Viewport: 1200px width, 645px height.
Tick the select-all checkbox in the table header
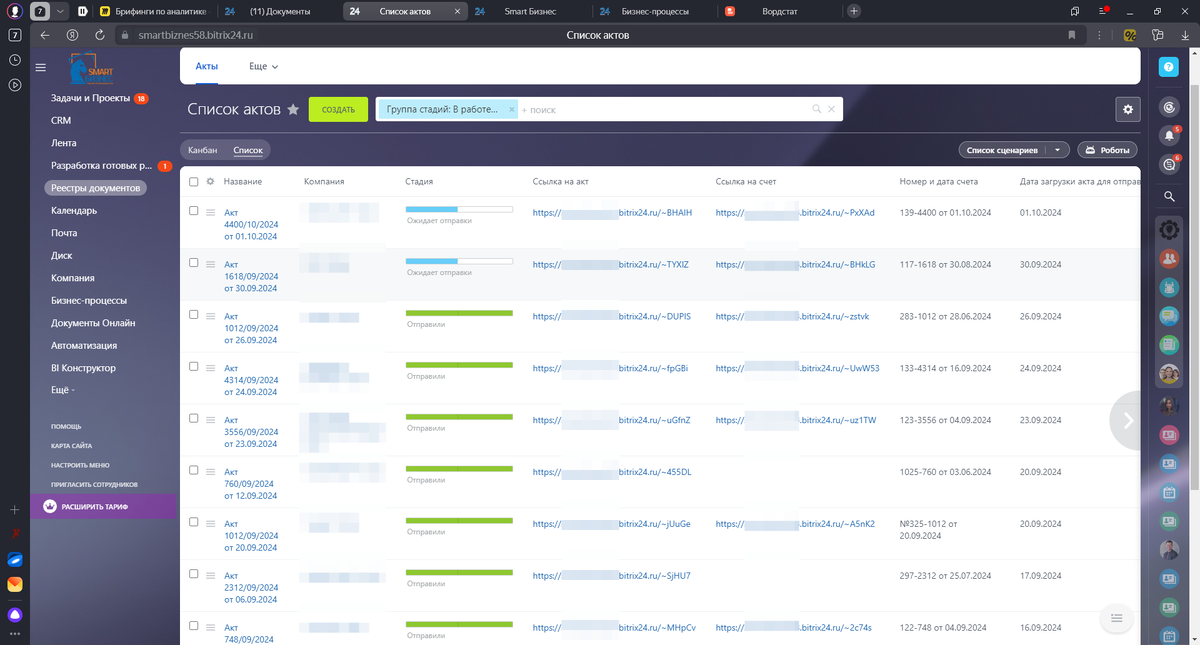(x=194, y=181)
